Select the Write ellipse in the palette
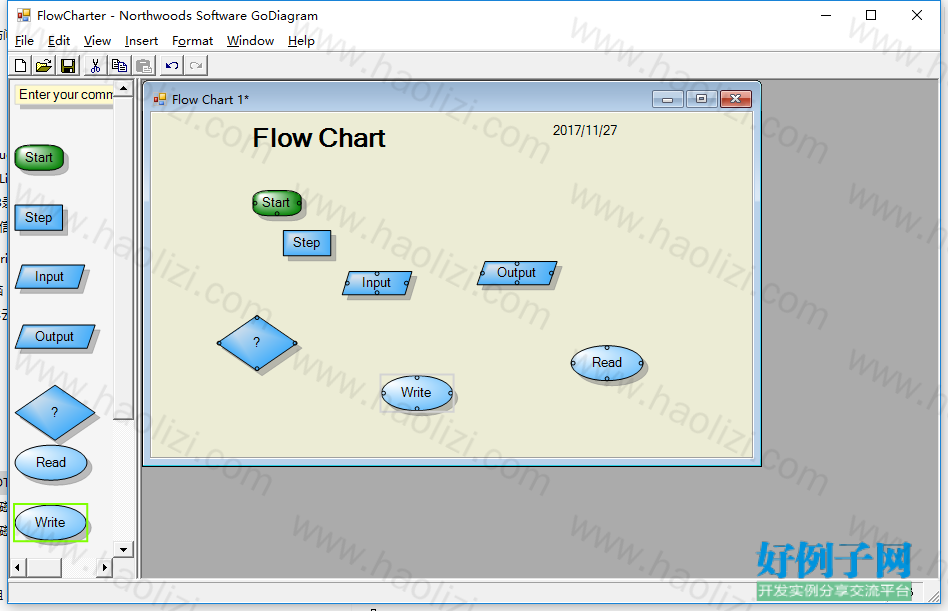Image resolution: width=948 pixels, height=611 pixels. (50, 523)
